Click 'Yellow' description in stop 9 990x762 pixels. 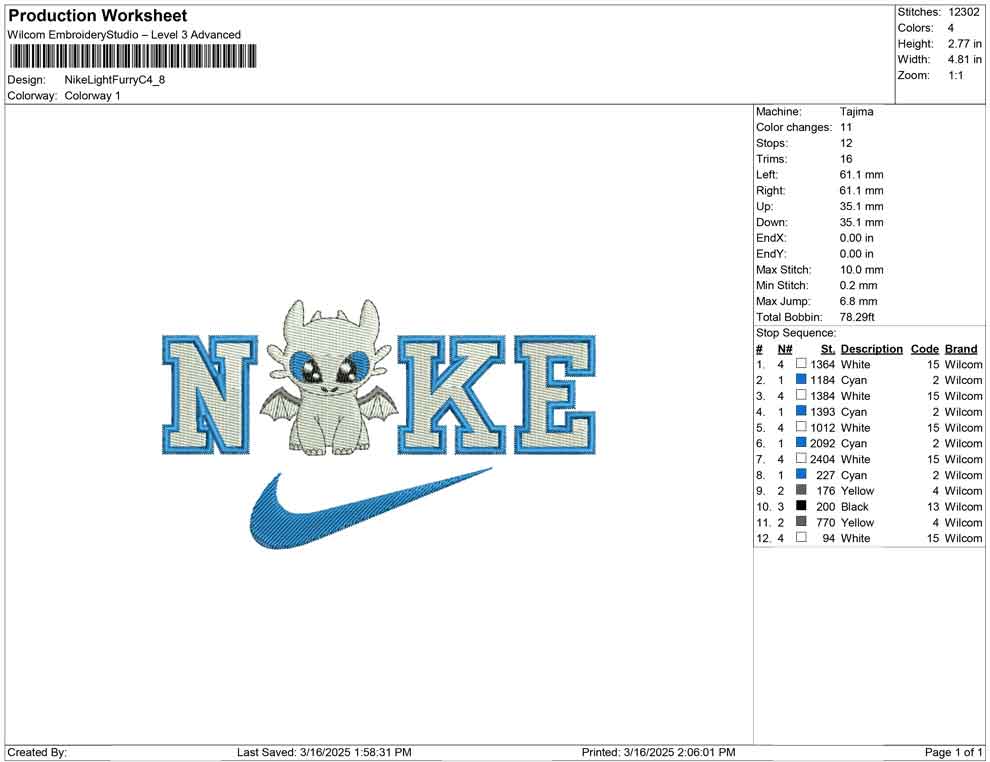coord(857,491)
